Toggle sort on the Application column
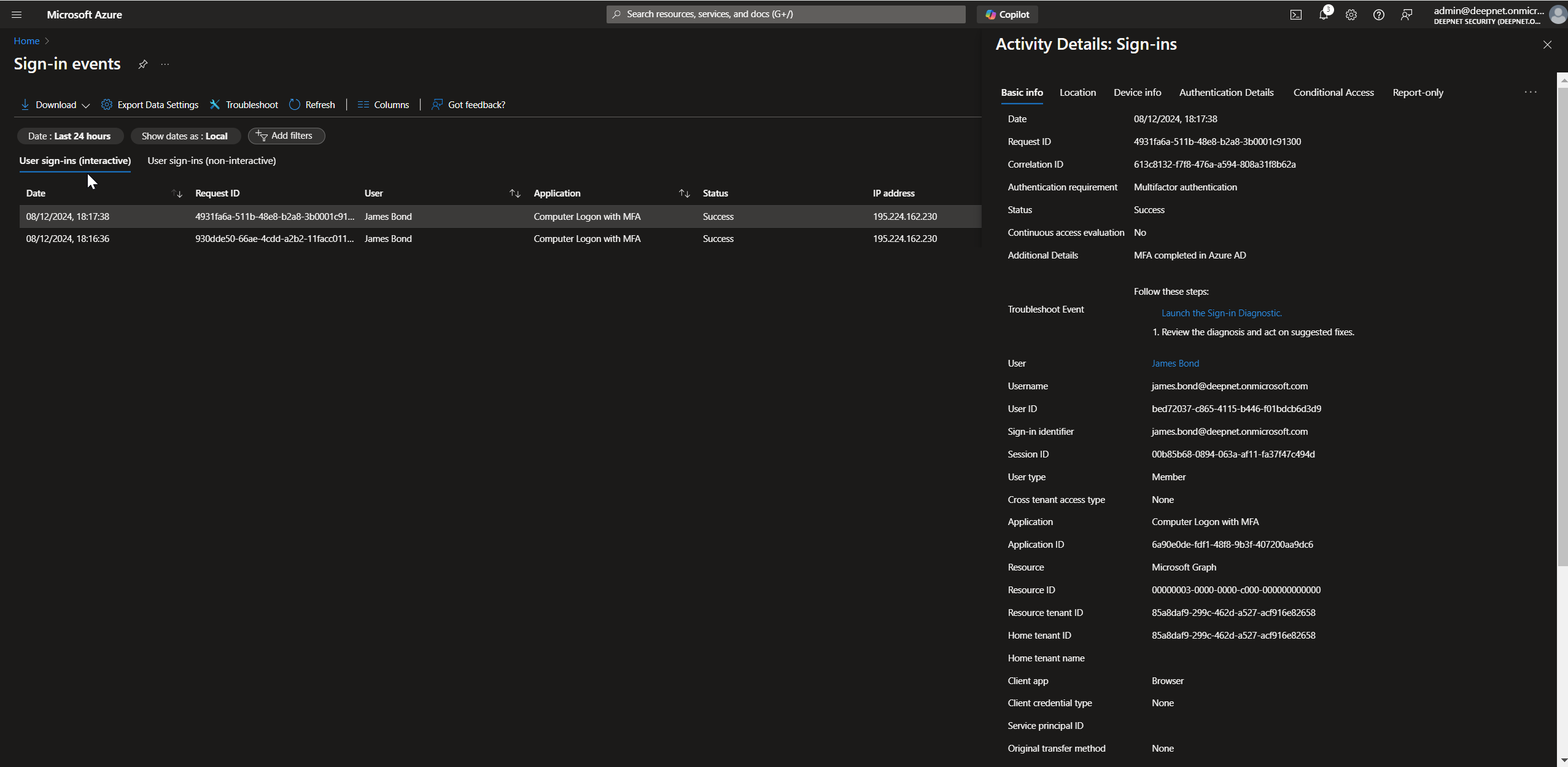This screenshot has height=767, width=1568. click(684, 193)
